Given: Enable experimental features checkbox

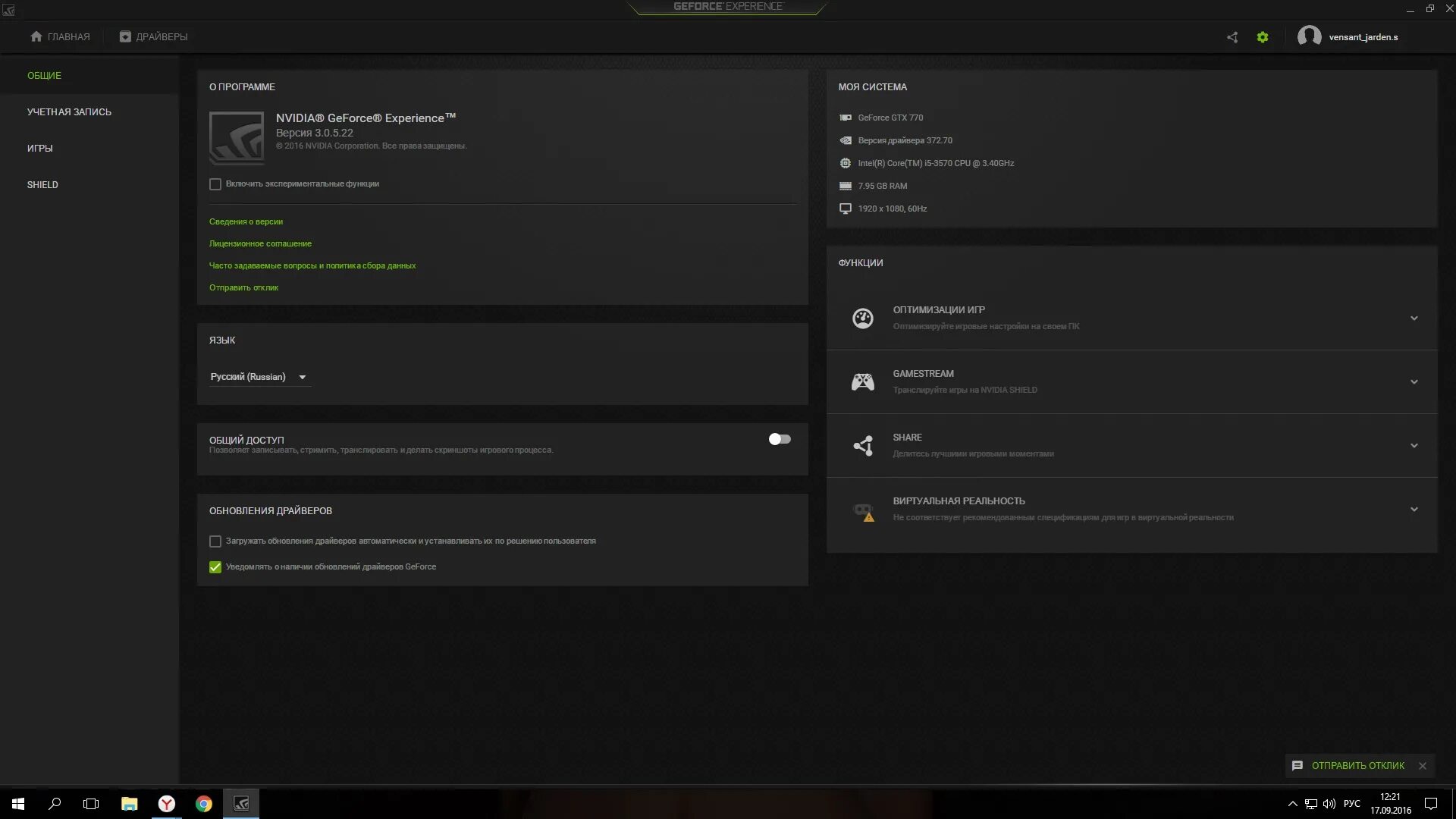Looking at the screenshot, I should pyautogui.click(x=215, y=184).
